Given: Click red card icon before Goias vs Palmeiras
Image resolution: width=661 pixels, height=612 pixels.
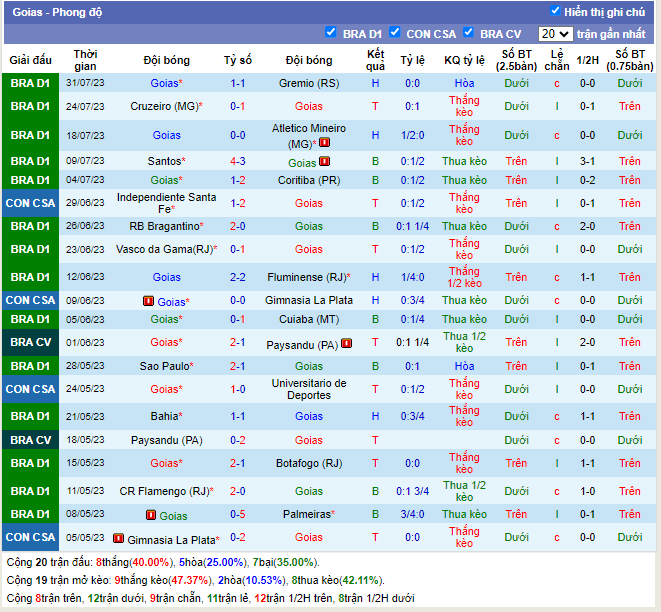Looking at the screenshot, I should [150, 516].
